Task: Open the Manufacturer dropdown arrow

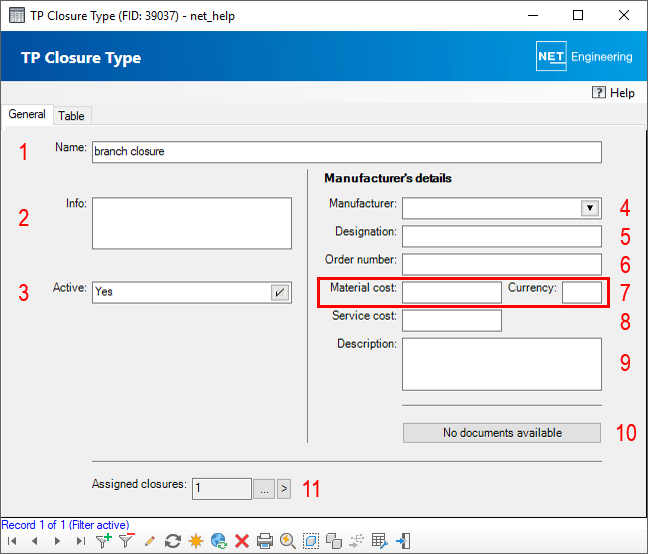Action: coord(590,208)
